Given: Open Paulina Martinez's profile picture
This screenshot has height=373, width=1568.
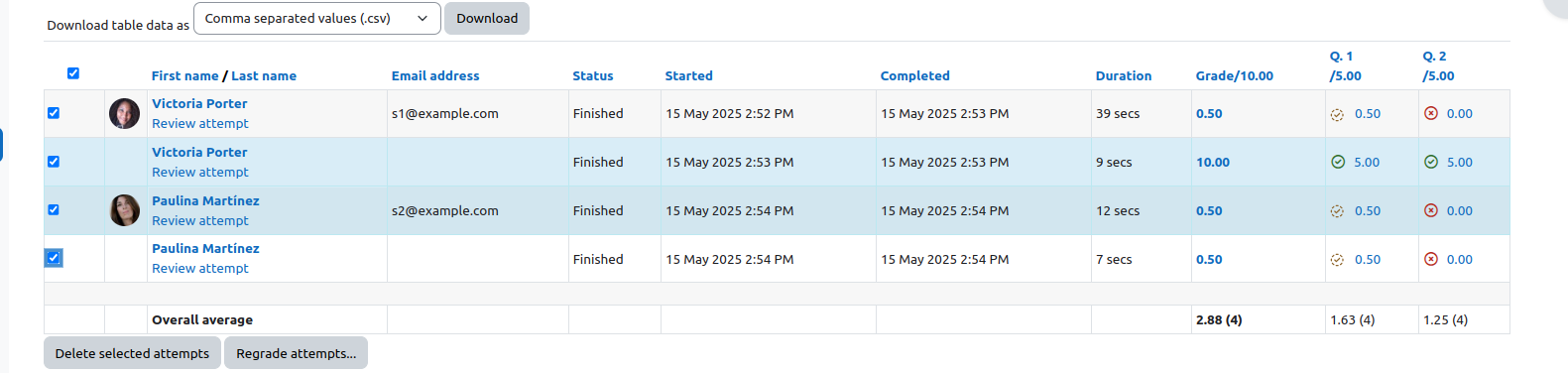Looking at the screenshot, I should coord(124,210).
